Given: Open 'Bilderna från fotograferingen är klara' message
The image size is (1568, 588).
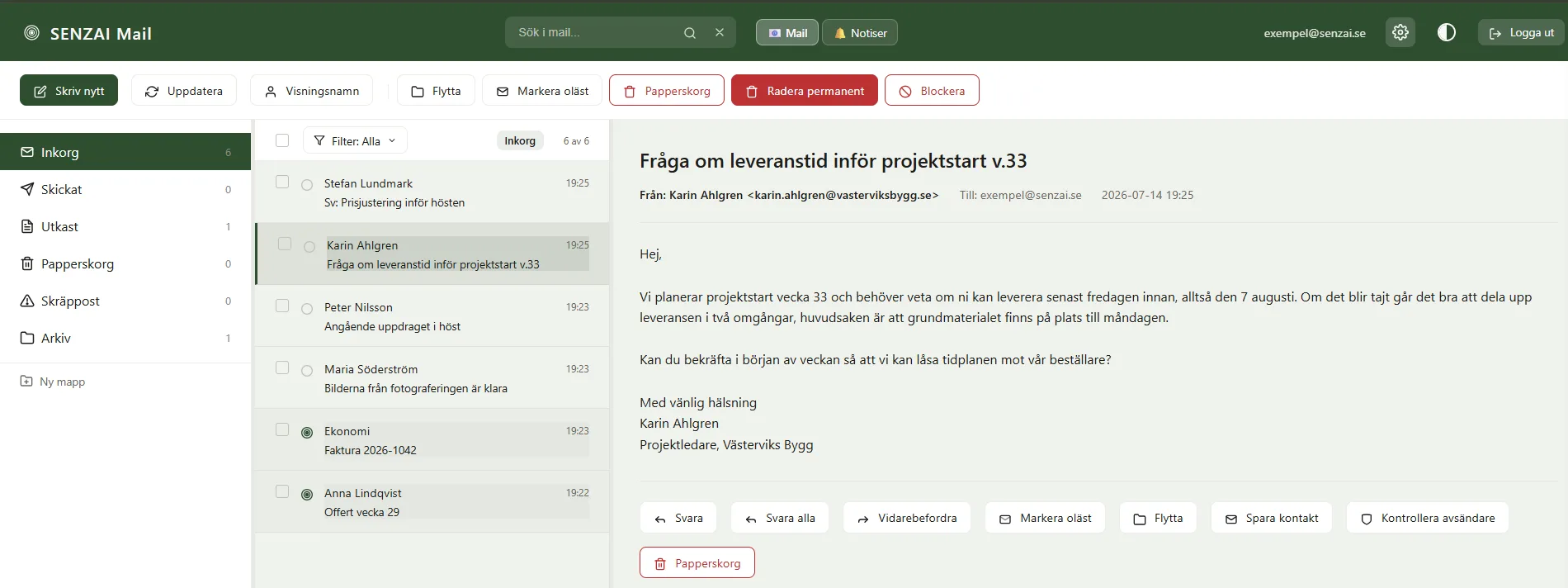Looking at the screenshot, I should pyautogui.click(x=432, y=378).
